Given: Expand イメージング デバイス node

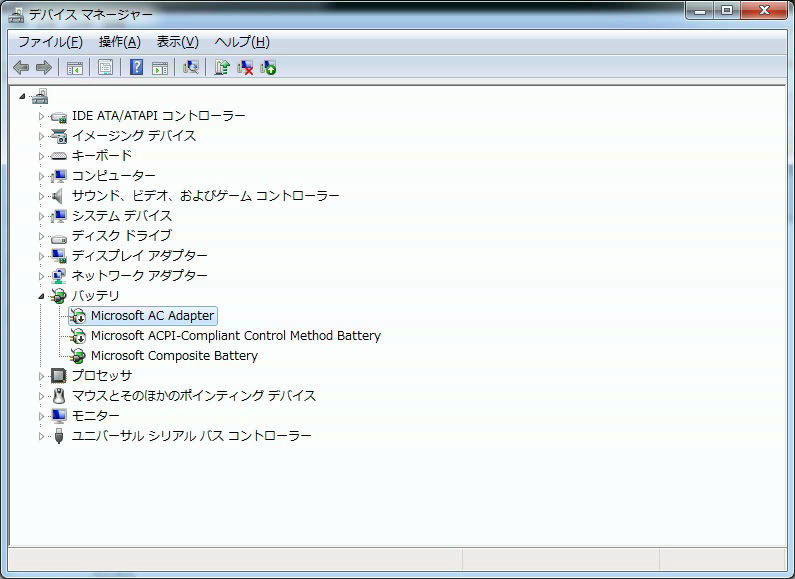Looking at the screenshot, I should tap(41, 136).
